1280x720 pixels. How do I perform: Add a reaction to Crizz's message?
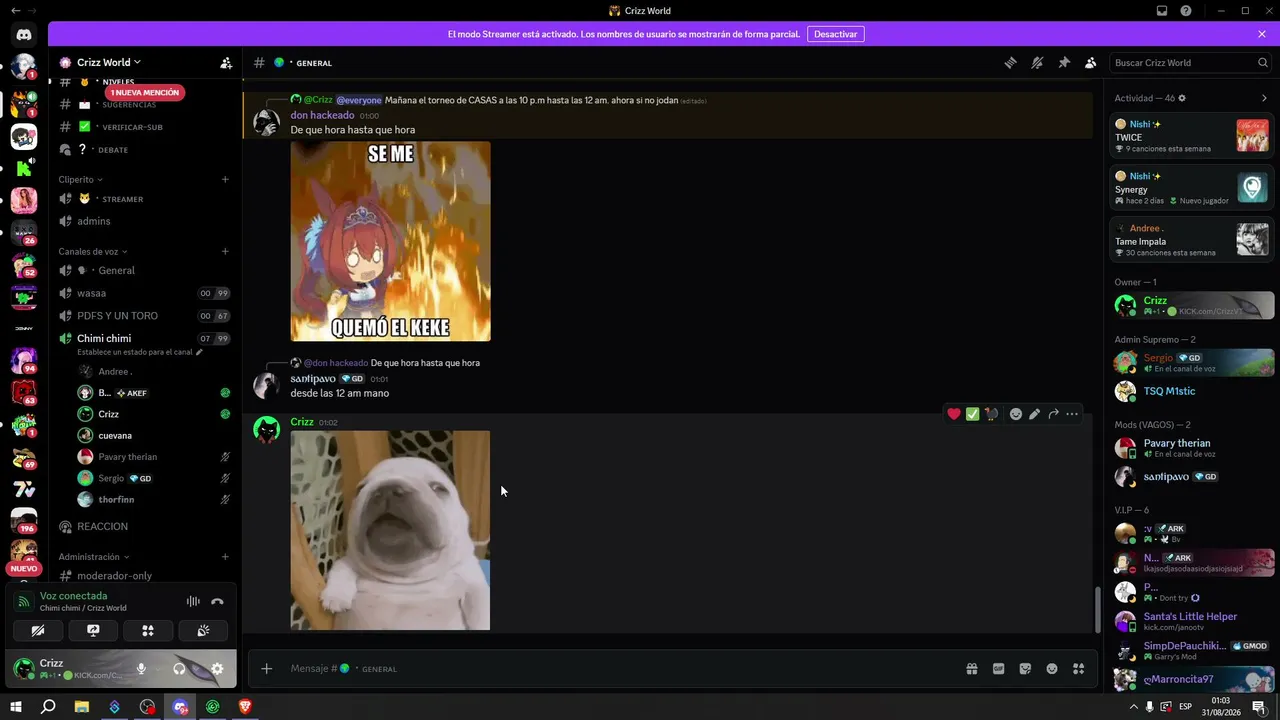(x=1016, y=414)
